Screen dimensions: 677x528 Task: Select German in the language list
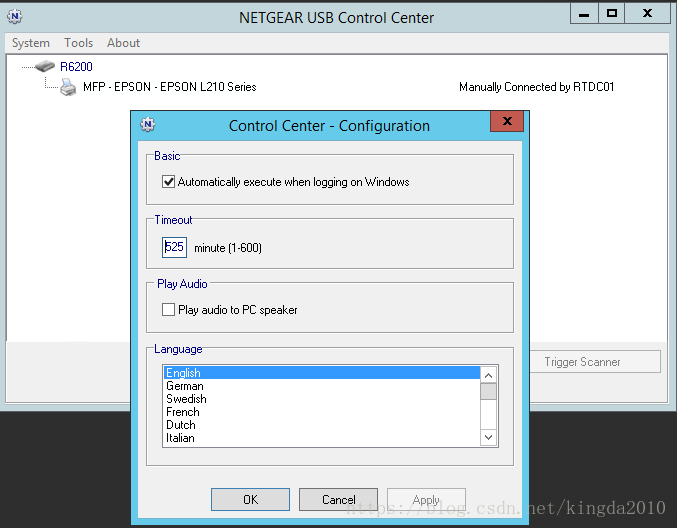322,386
